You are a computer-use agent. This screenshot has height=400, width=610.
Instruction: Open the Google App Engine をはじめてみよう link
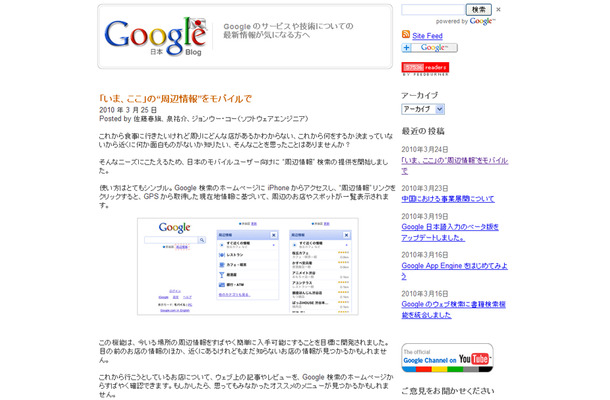[454, 271]
